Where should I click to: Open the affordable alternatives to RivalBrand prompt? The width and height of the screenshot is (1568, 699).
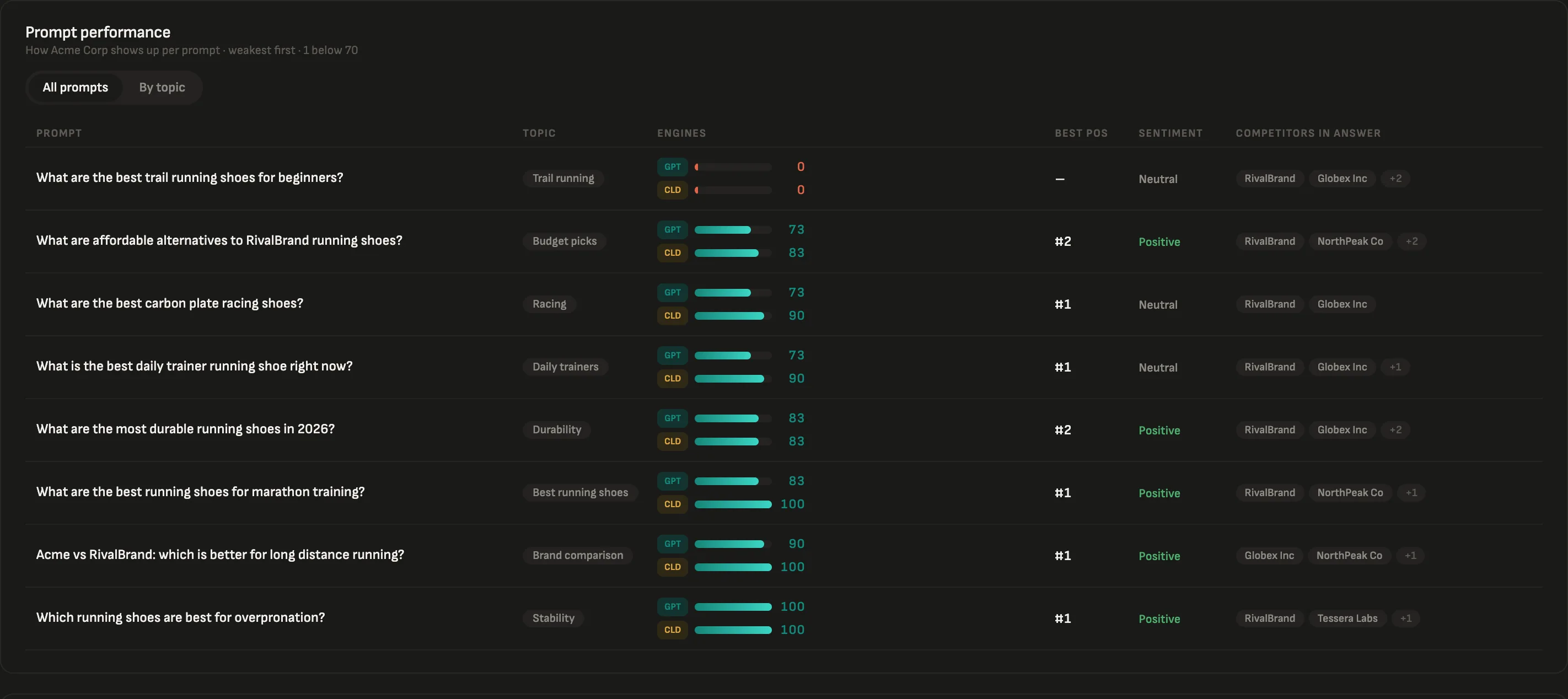coord(219,240)
